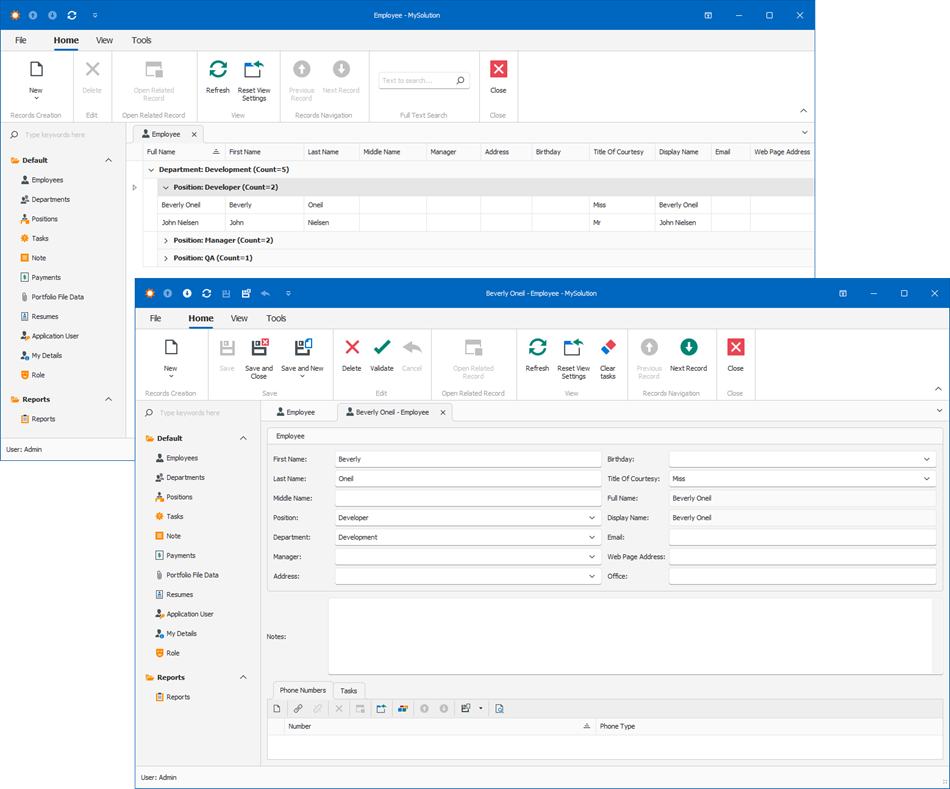Collapse the ribbon in the detail window
The height and width of the screenshot is (789, 950).
click(938, 388)
